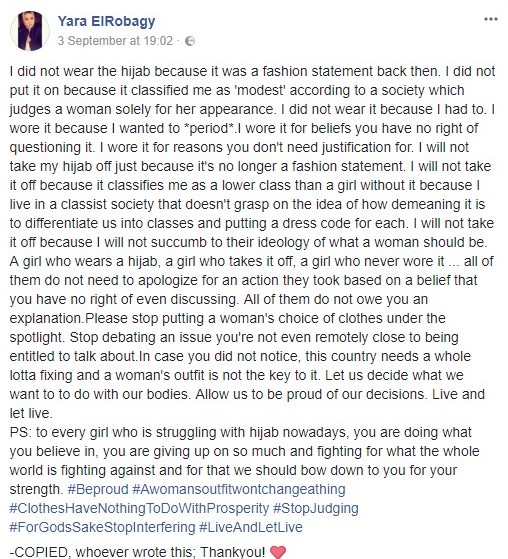Screen dimensions: 508x559
Task: Open the #Awomansoutfitwontchangeathing hashtag
Action: click(x=238, y=489)
